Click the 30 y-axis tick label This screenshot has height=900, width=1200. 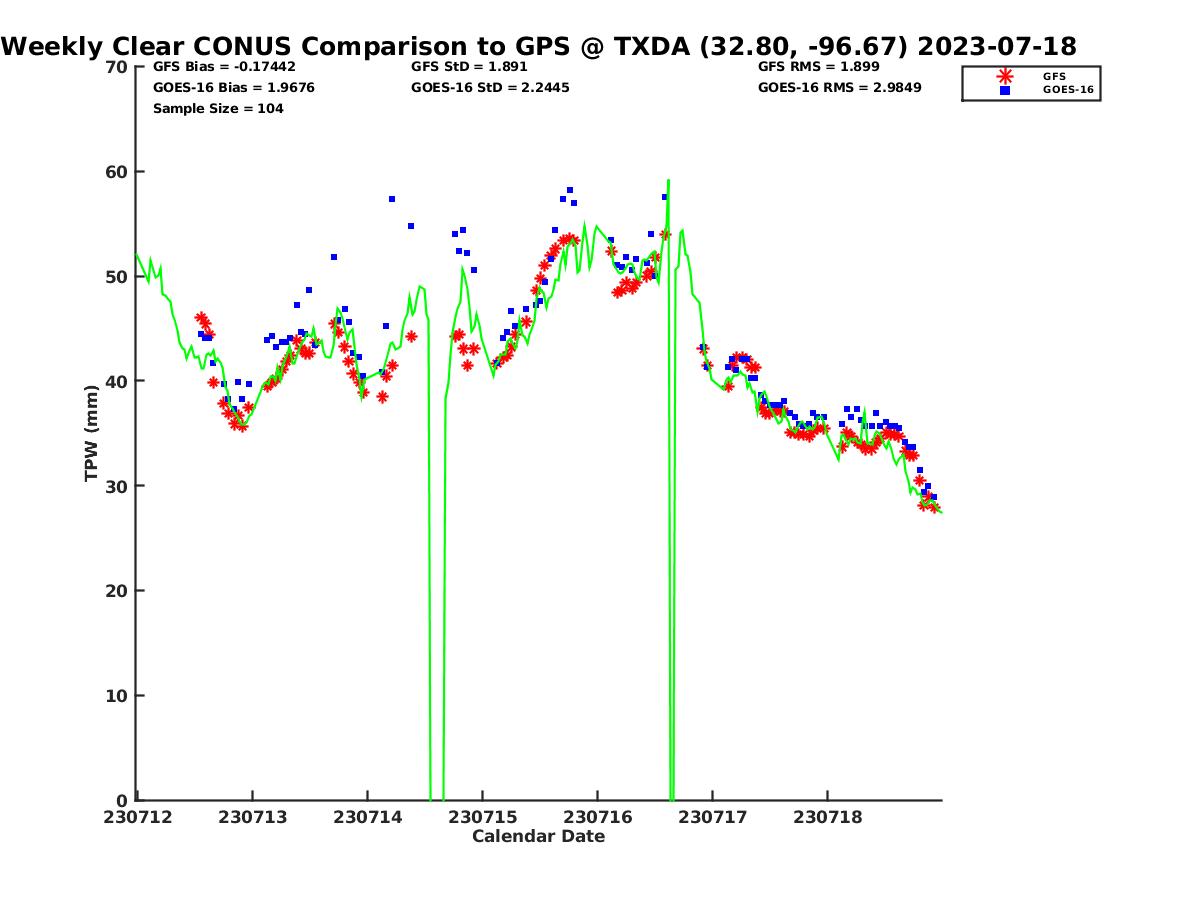click(x=117, y=486)
